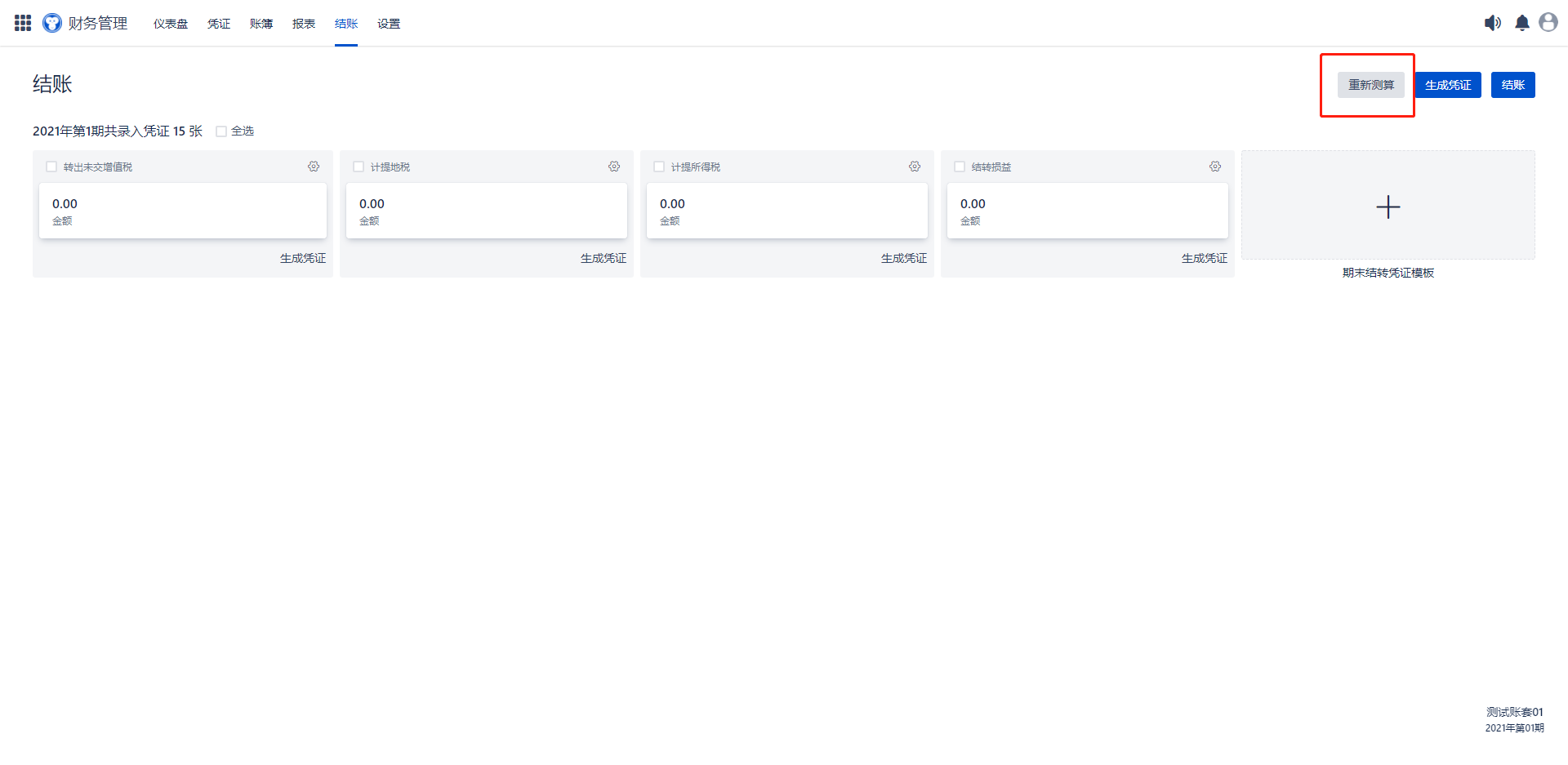The image size is (1568, 765).
Task: Check the 结转损益 checkbox
Action: pos(960,167)
